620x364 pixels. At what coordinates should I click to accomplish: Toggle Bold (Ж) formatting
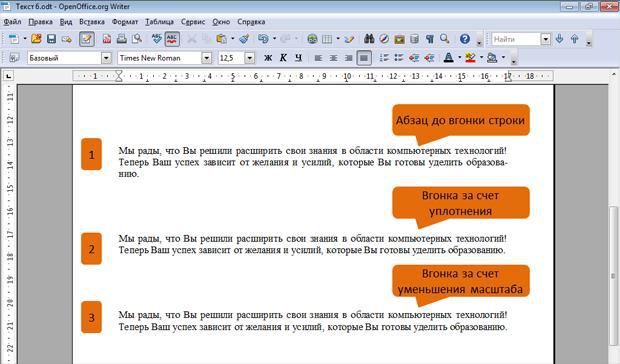[268, 58]
